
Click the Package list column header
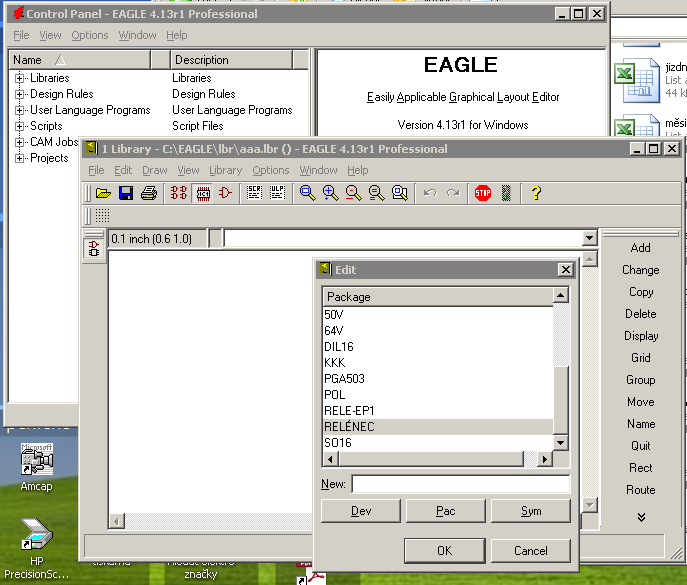pos(438,297)
